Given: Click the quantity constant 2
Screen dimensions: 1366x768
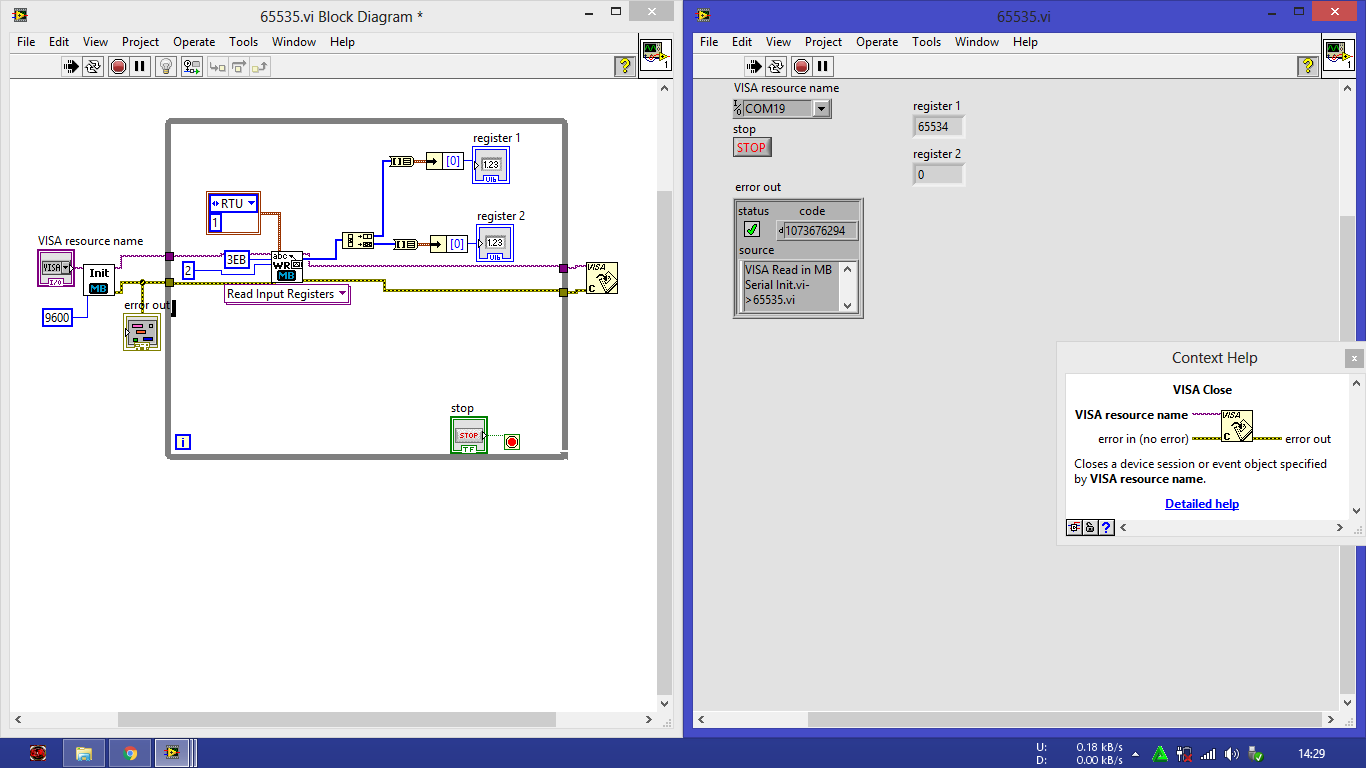Looking at the screenshot, I should 188,270.
